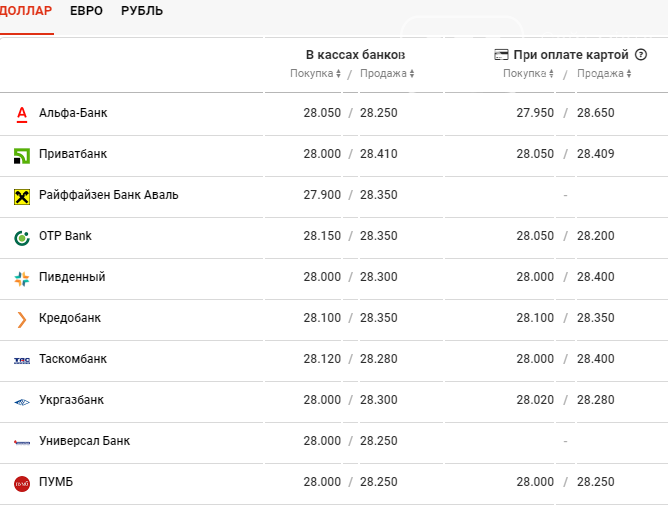
Task: Click the Privatbank green logo icon
Action: 22,155
